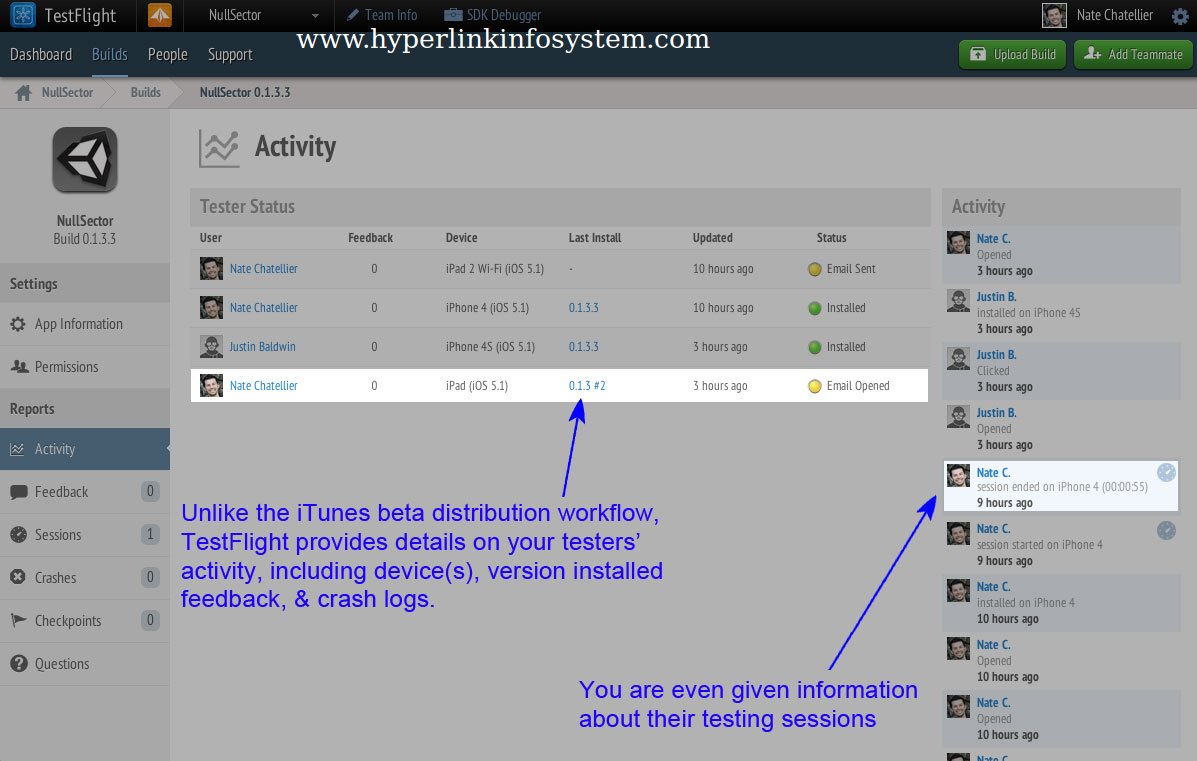Click the Feedback speech bubble icon
Image resolution: width=1197 pixels, height=761 pixels.
18,492
